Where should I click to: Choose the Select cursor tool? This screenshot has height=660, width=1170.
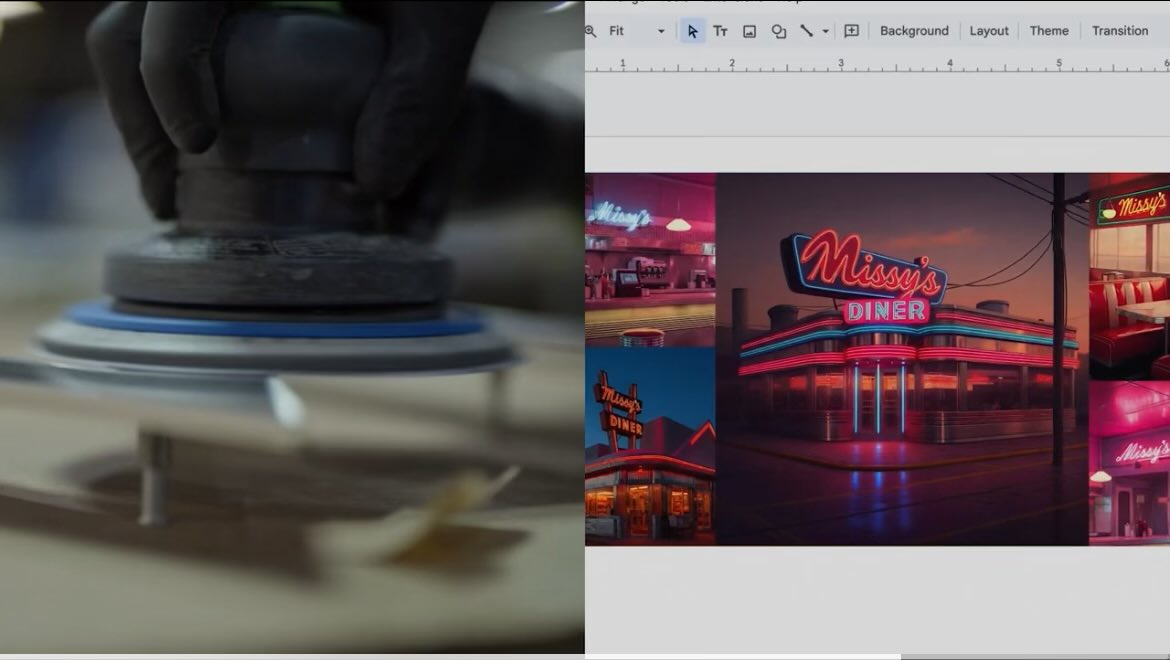click(692, 31)
